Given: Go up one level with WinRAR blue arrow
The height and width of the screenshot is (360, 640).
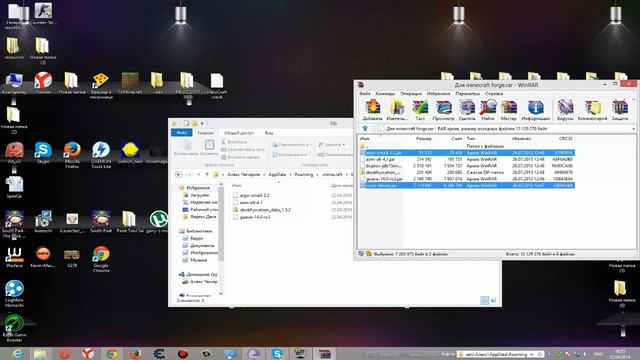Looking at the screenshot, I should 365,129.
